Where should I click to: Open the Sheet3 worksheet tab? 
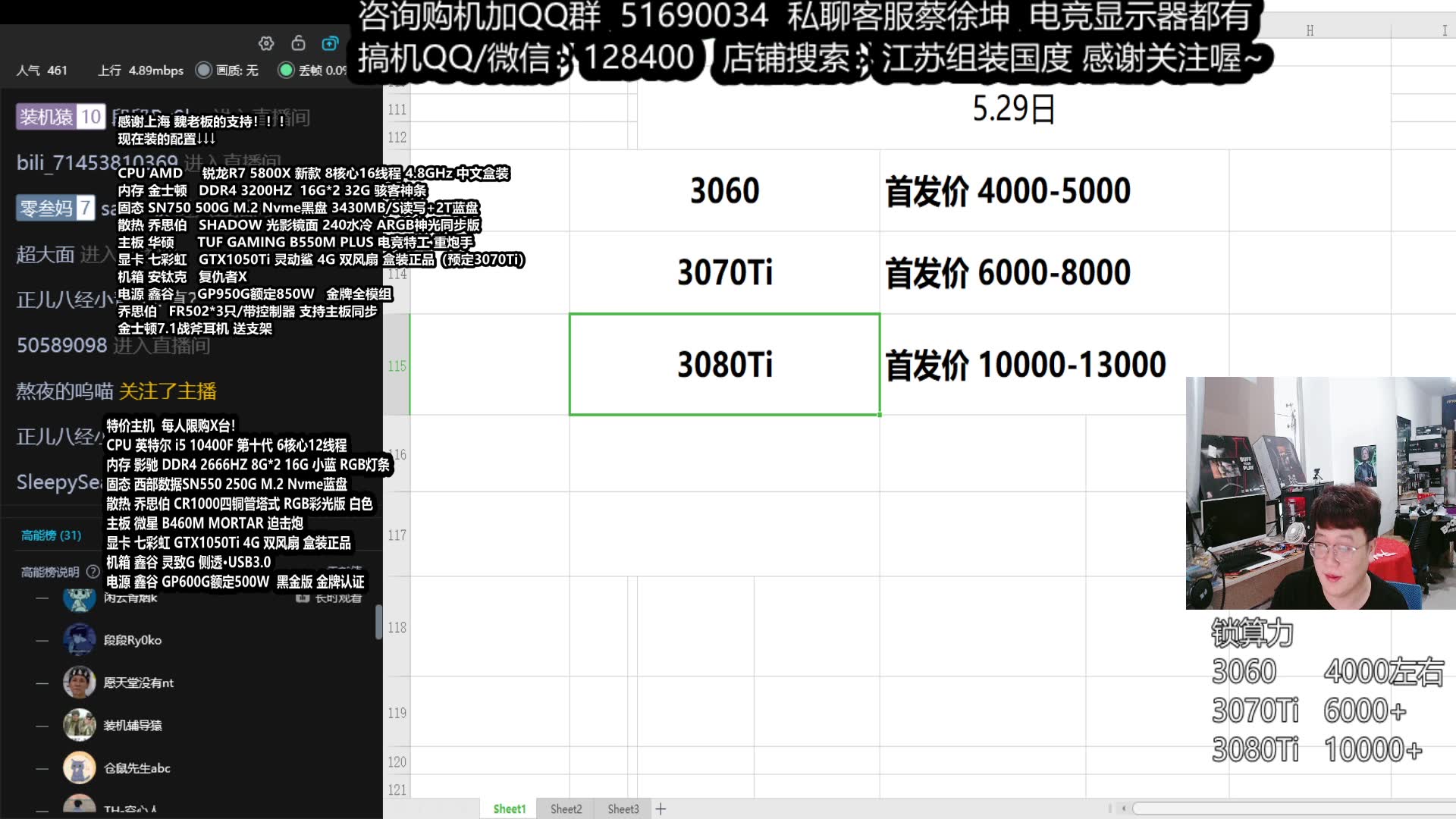point(623,809)
